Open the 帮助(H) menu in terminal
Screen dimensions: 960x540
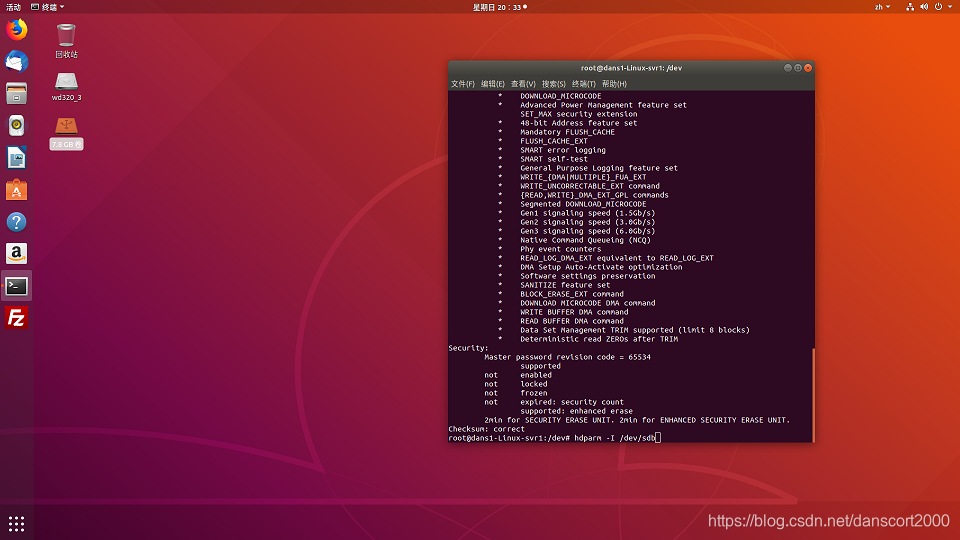614,84
